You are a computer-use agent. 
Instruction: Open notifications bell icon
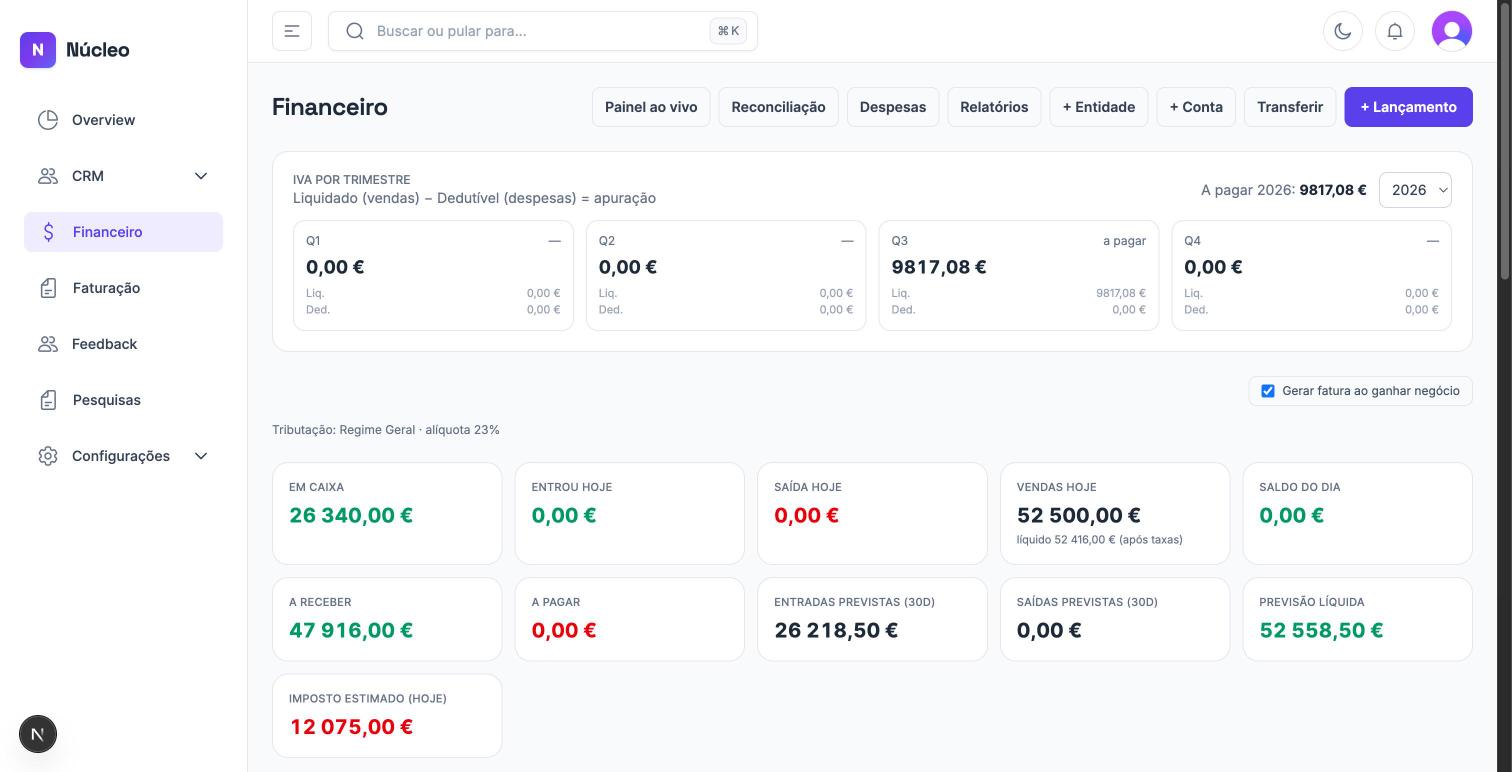pos(1395,31)
